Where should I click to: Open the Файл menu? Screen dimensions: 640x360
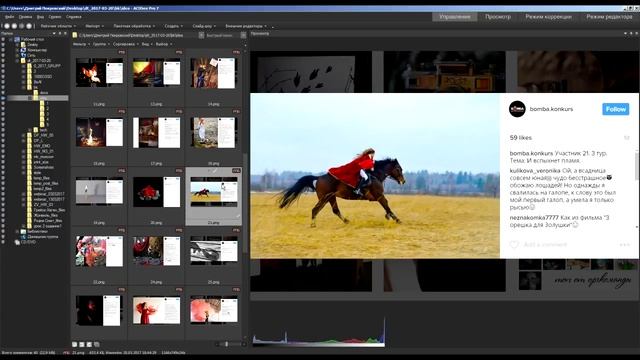[x=9, y=17]
